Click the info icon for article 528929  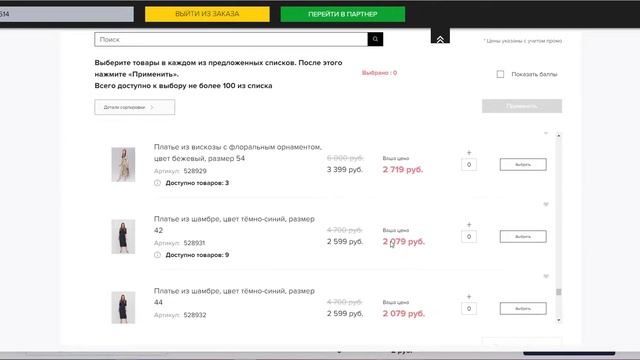pos(157,183)
